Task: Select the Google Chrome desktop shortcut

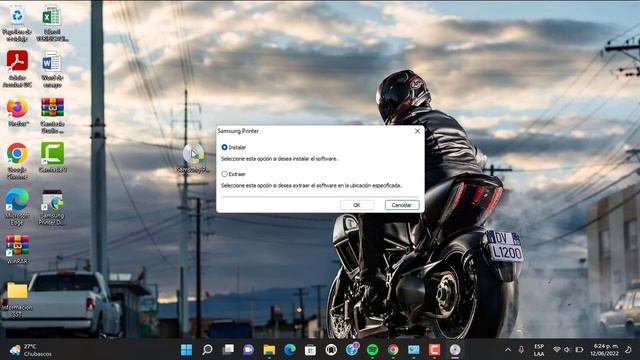Action: point(17,161)
